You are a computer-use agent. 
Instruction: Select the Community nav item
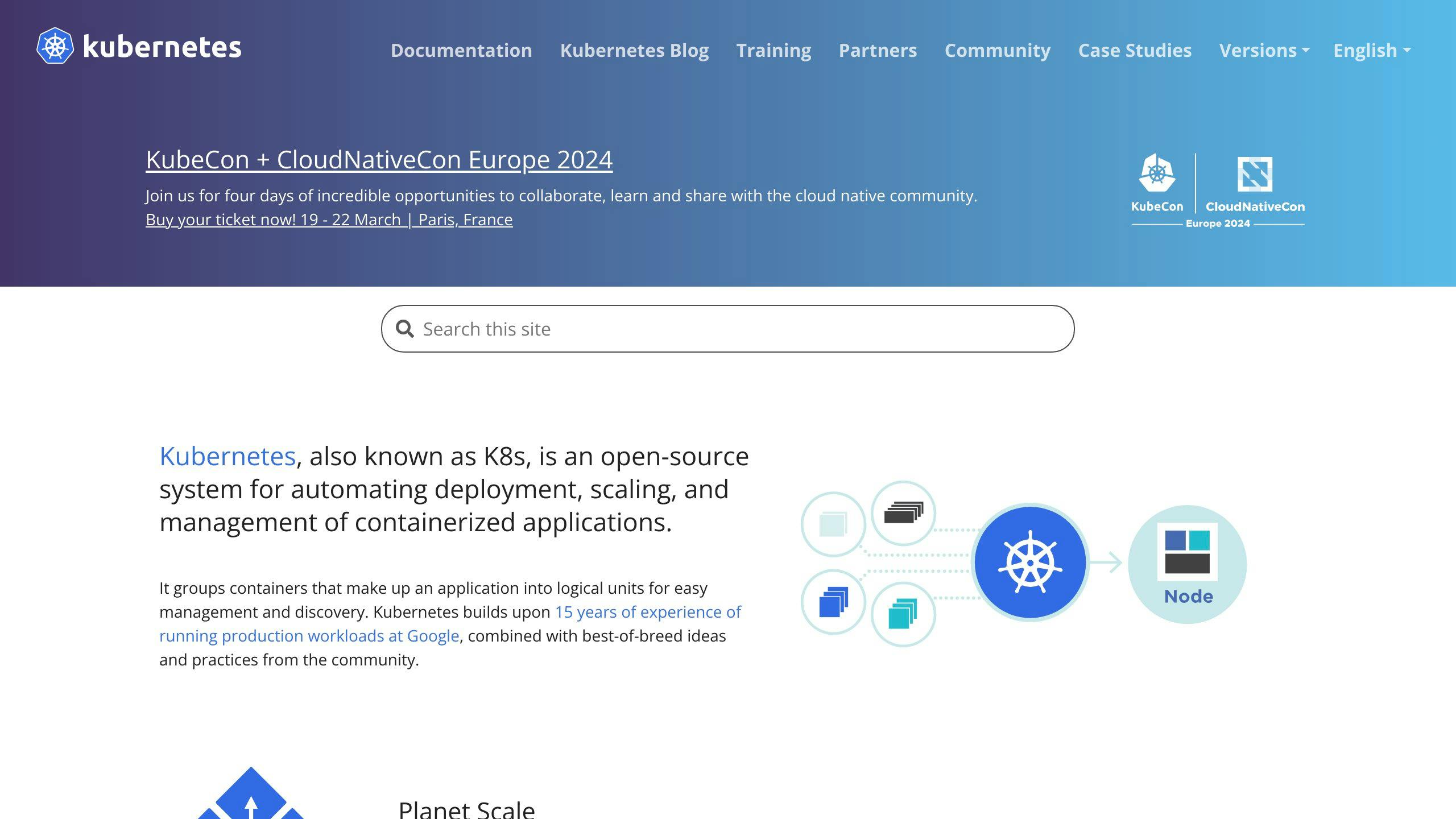(x=998, y=51)
